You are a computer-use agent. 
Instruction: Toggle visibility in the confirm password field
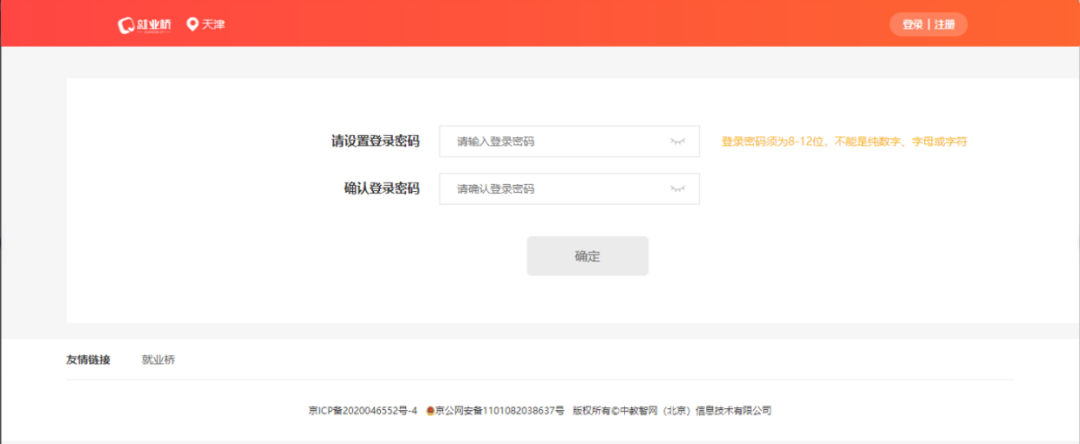(677, 189)
